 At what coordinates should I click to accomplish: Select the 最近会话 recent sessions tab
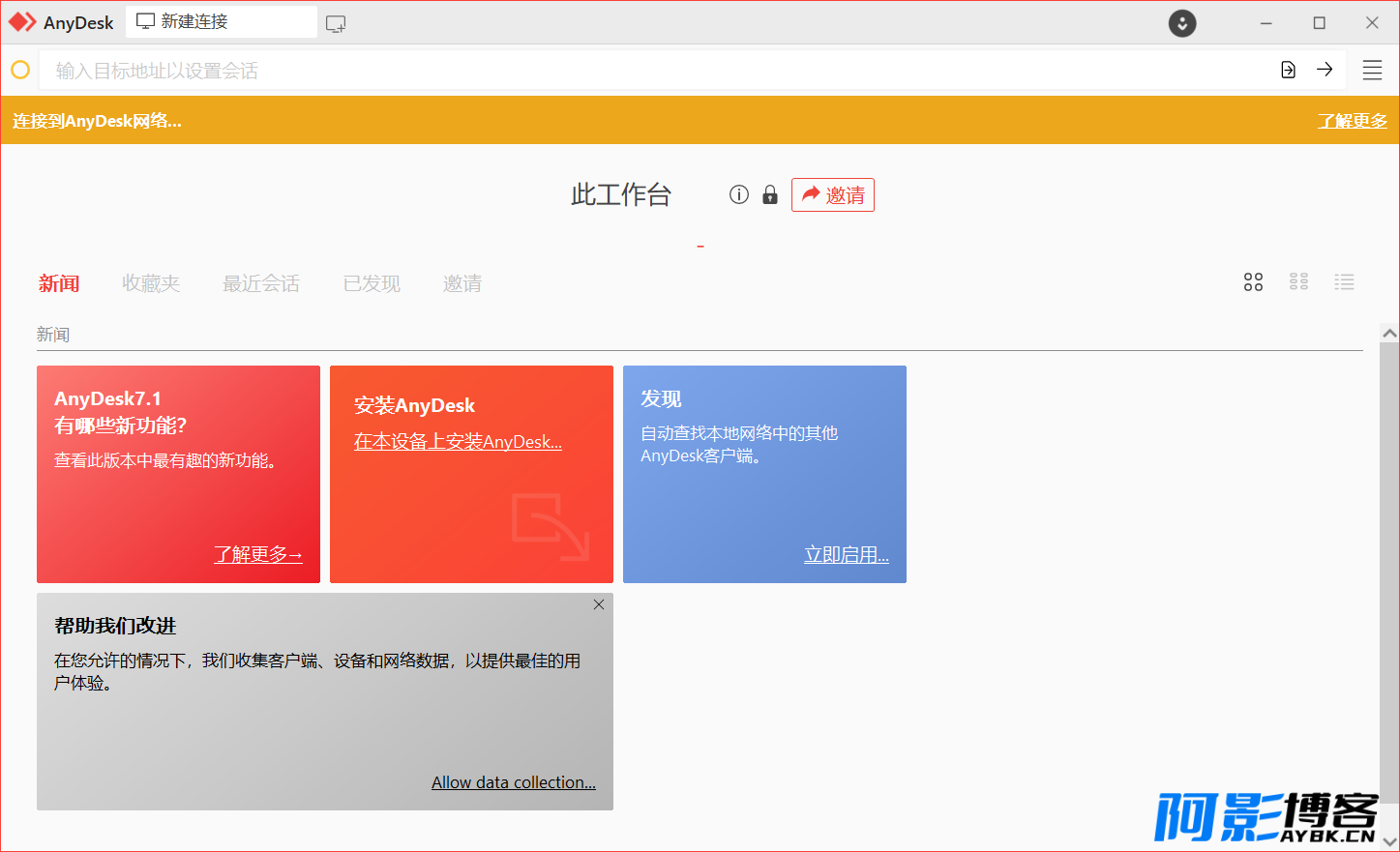[261, 283]
